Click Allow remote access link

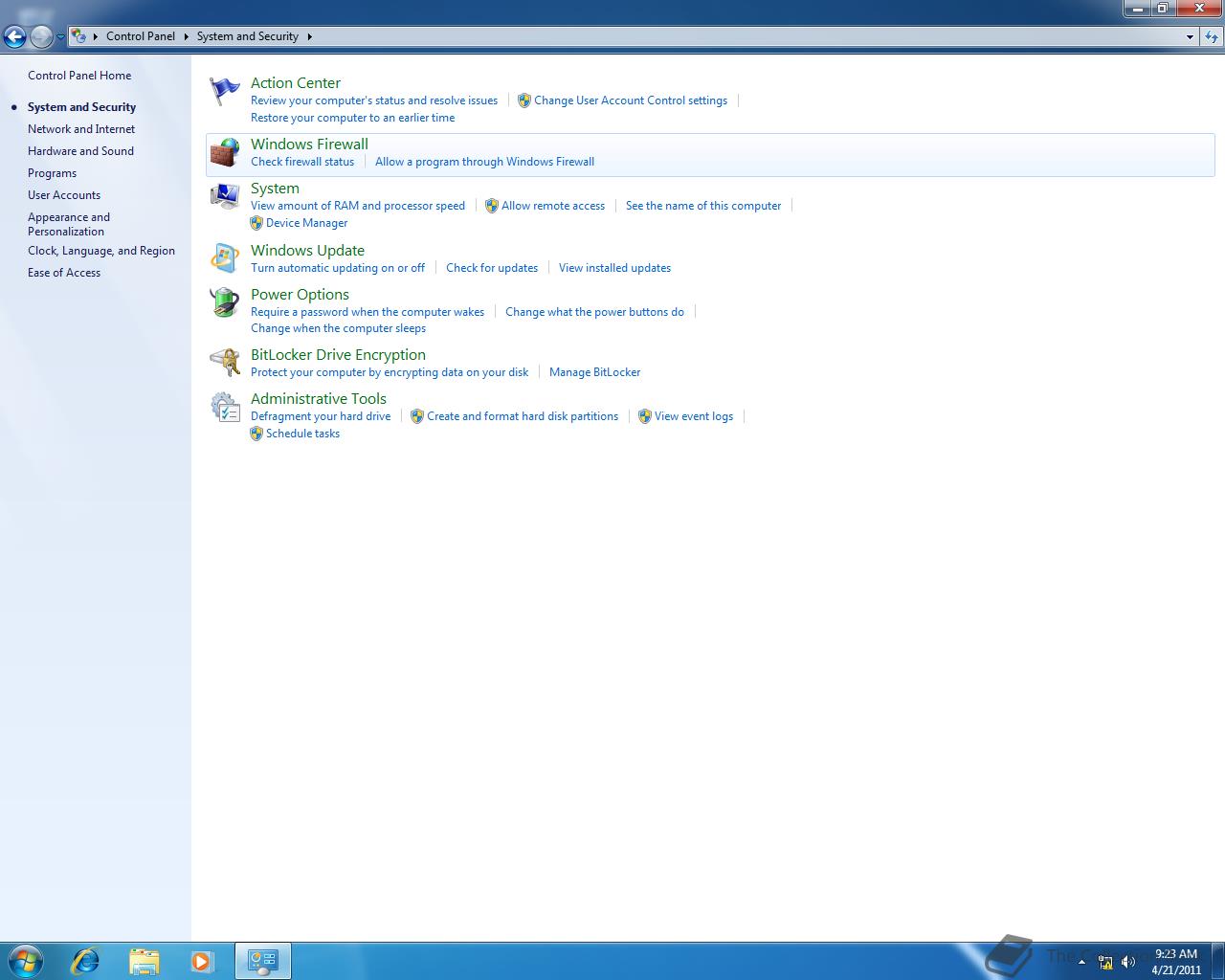click(553, 206)
